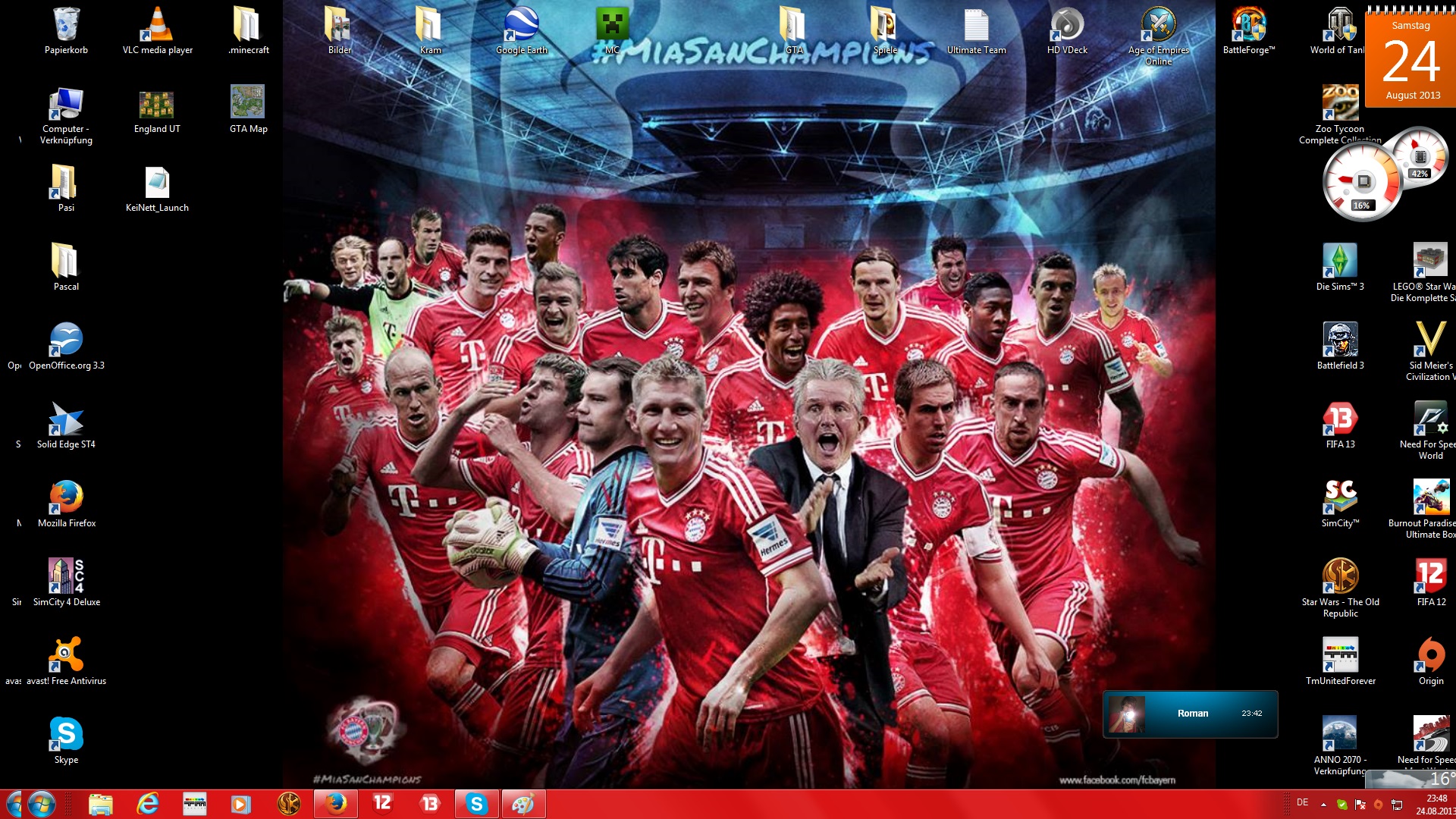Open SimCity 4 Deluxe shortcut

pyautogui.click(x=66, y=577)
